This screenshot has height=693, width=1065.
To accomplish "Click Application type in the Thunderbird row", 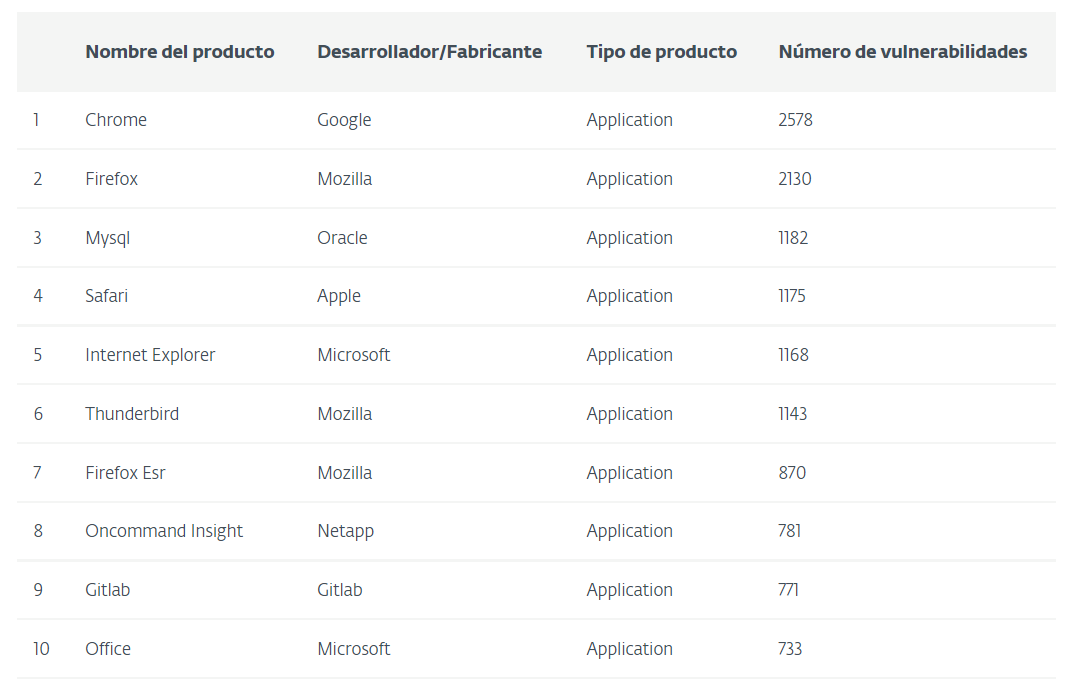I will tap(630, 414).
